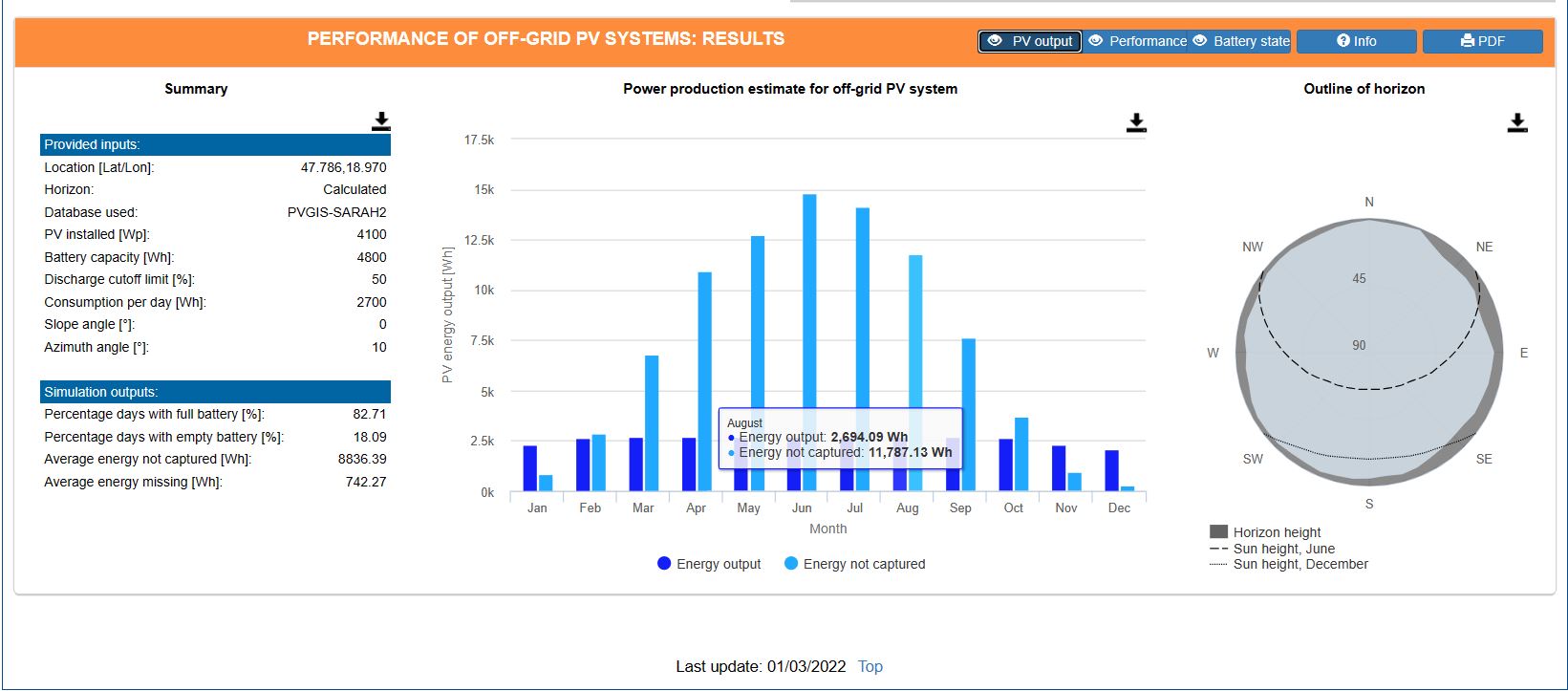Click the results panel title heading
This screenshot has width=1568, height=691.
point(546,39)
